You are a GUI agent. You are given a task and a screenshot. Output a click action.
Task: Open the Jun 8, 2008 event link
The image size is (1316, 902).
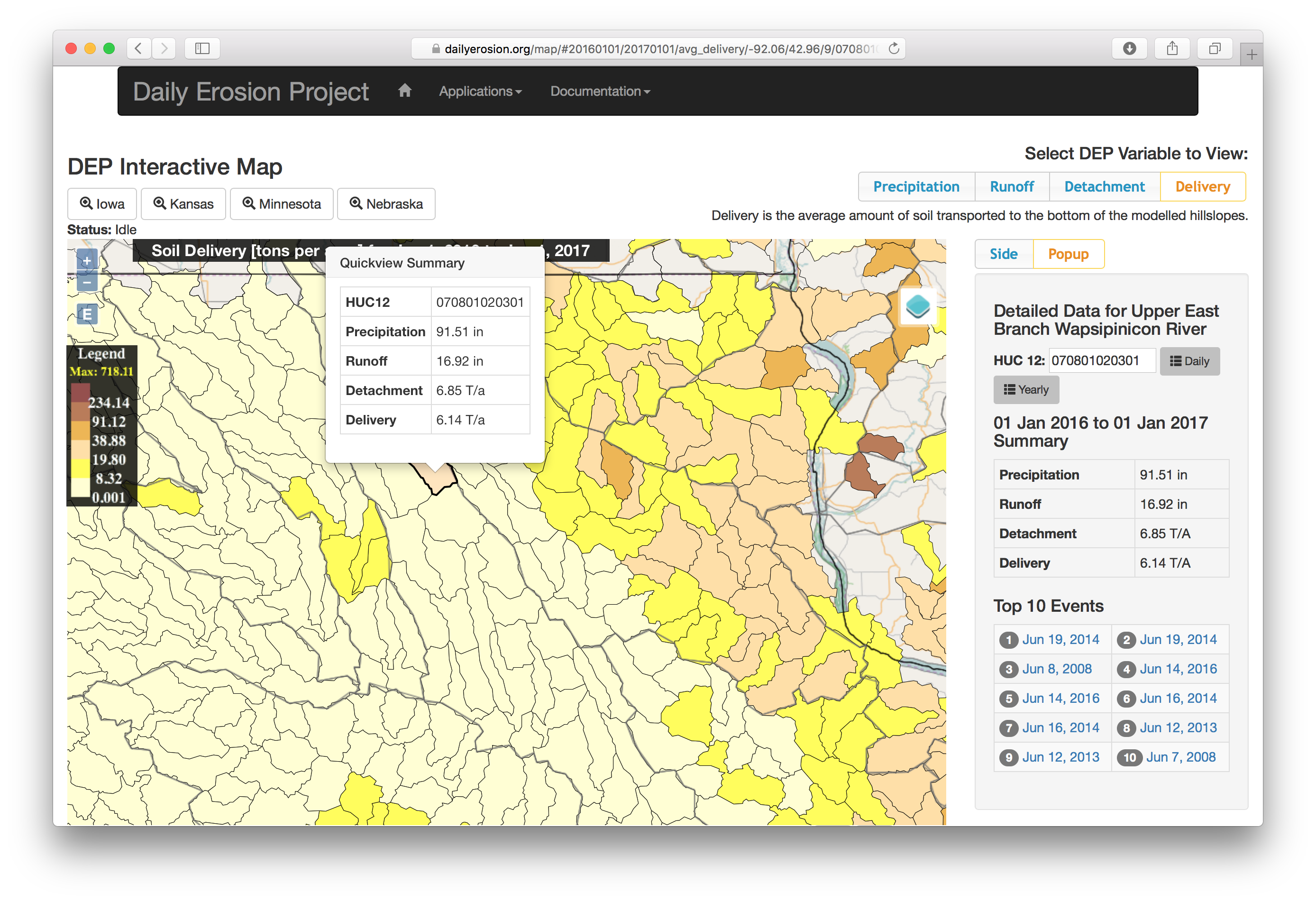1057,669
